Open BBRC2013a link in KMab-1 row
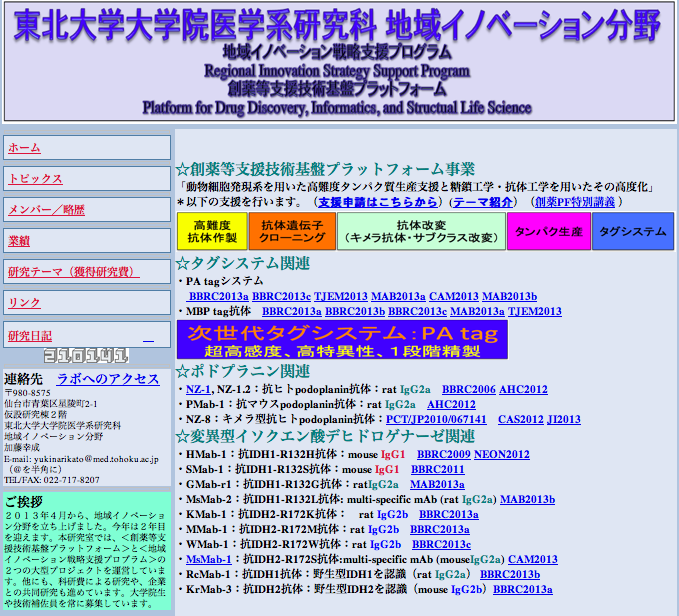 click(x=449, y=515)
